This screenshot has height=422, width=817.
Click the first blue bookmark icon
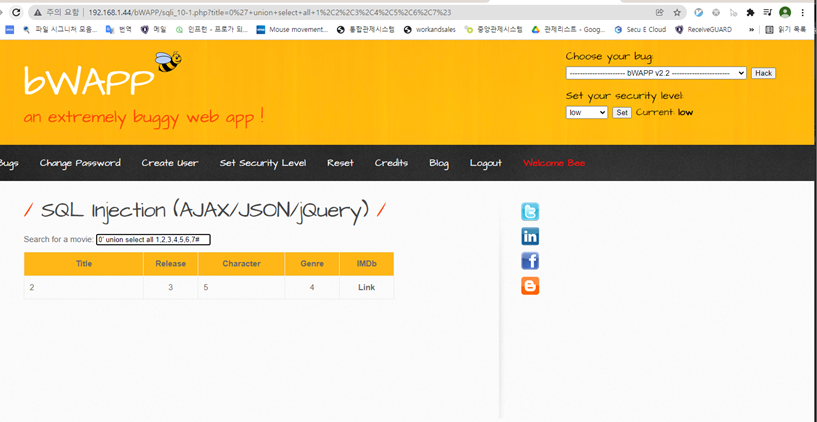[x=9, y=30]
